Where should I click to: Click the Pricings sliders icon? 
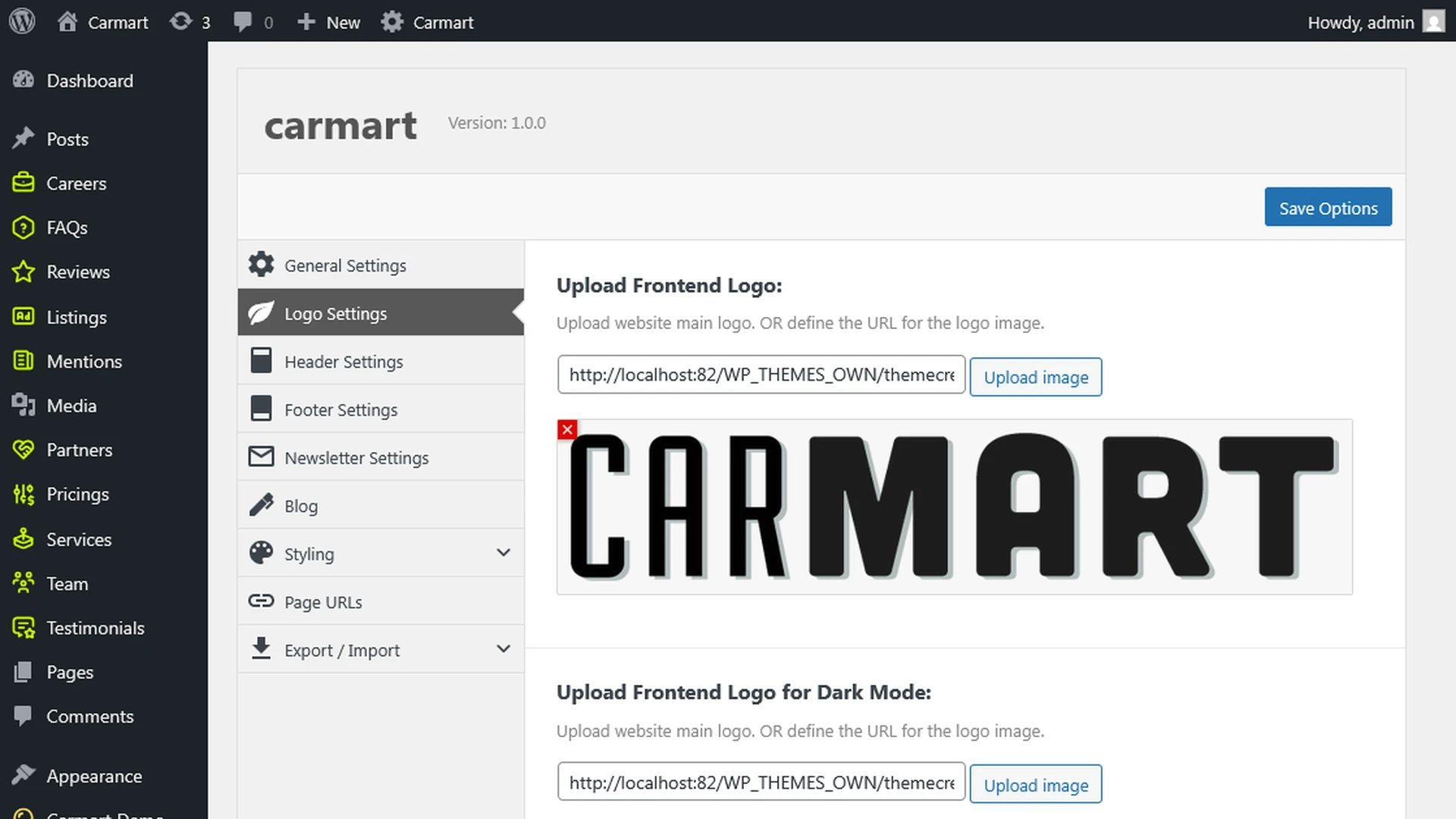click(24, 494)
